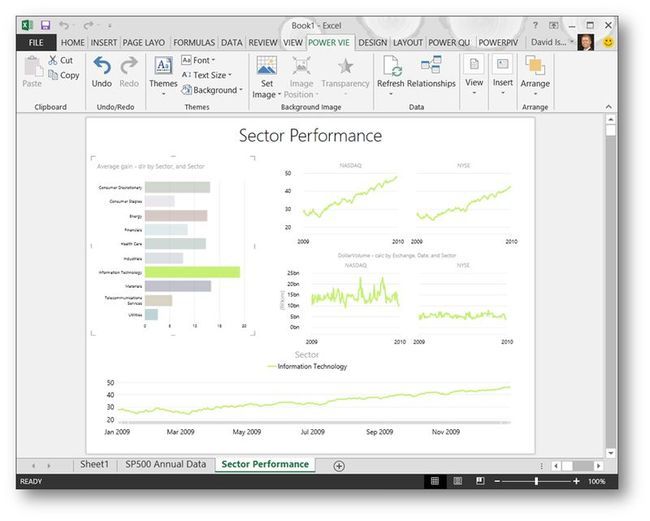Image resolution: width=650 pixels, height=521 pixels.
Task: Click the quick access Undo arrow
Action: pyautogui.click(x=63, y=25)
